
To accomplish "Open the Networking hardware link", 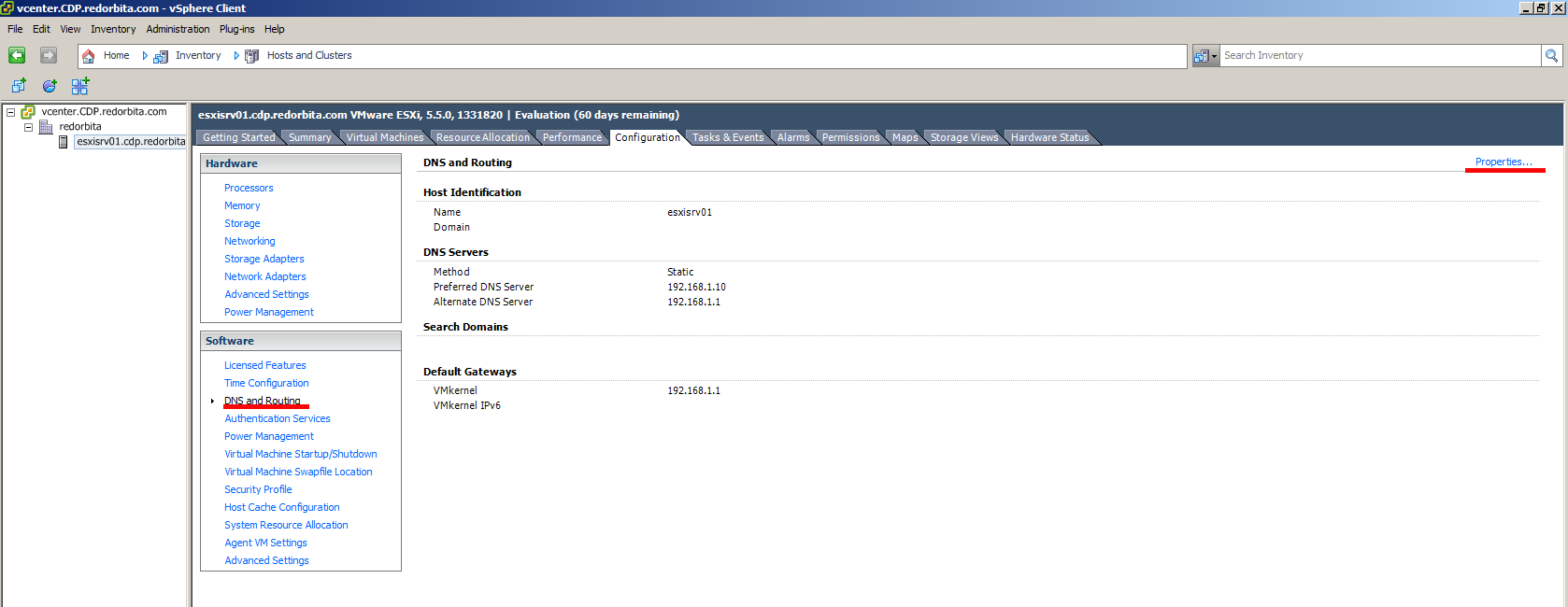I will click(x=249, y=241).
